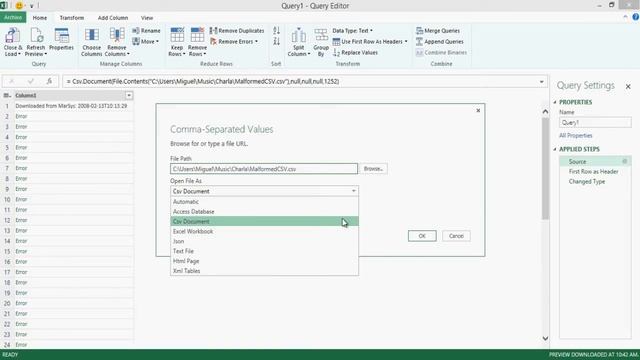Collapse the APPLIED STEPS section
Viewport: 640px width, 360px height.
(x=555, y=149)
